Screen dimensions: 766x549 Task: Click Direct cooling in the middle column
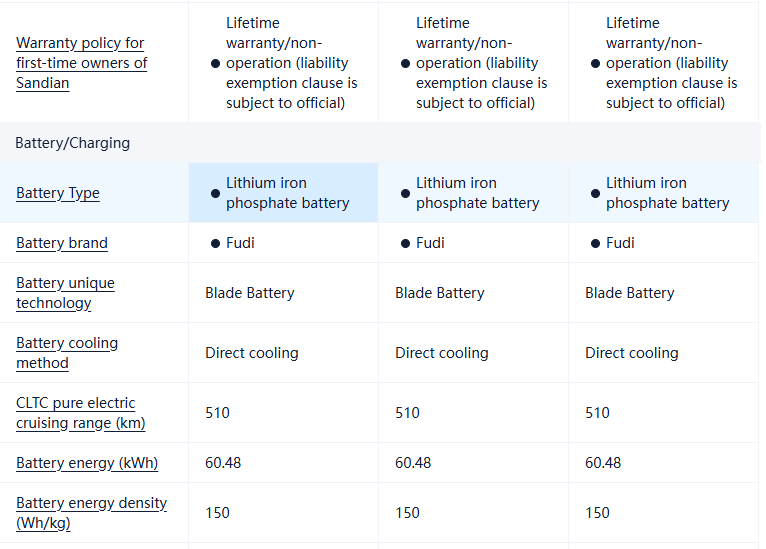(441, 353)
